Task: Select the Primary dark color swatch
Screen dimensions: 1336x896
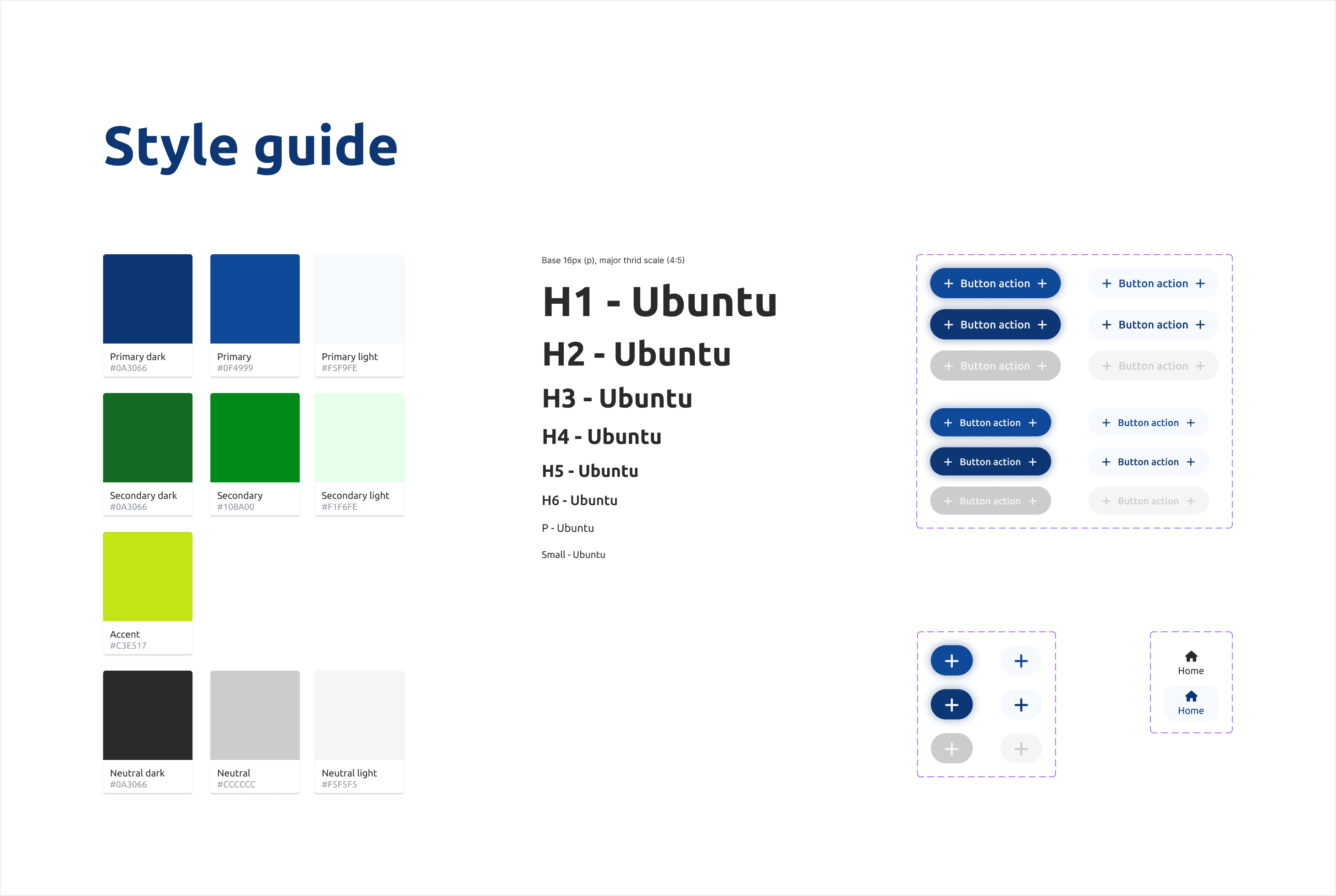Action: tap(148, 299)
